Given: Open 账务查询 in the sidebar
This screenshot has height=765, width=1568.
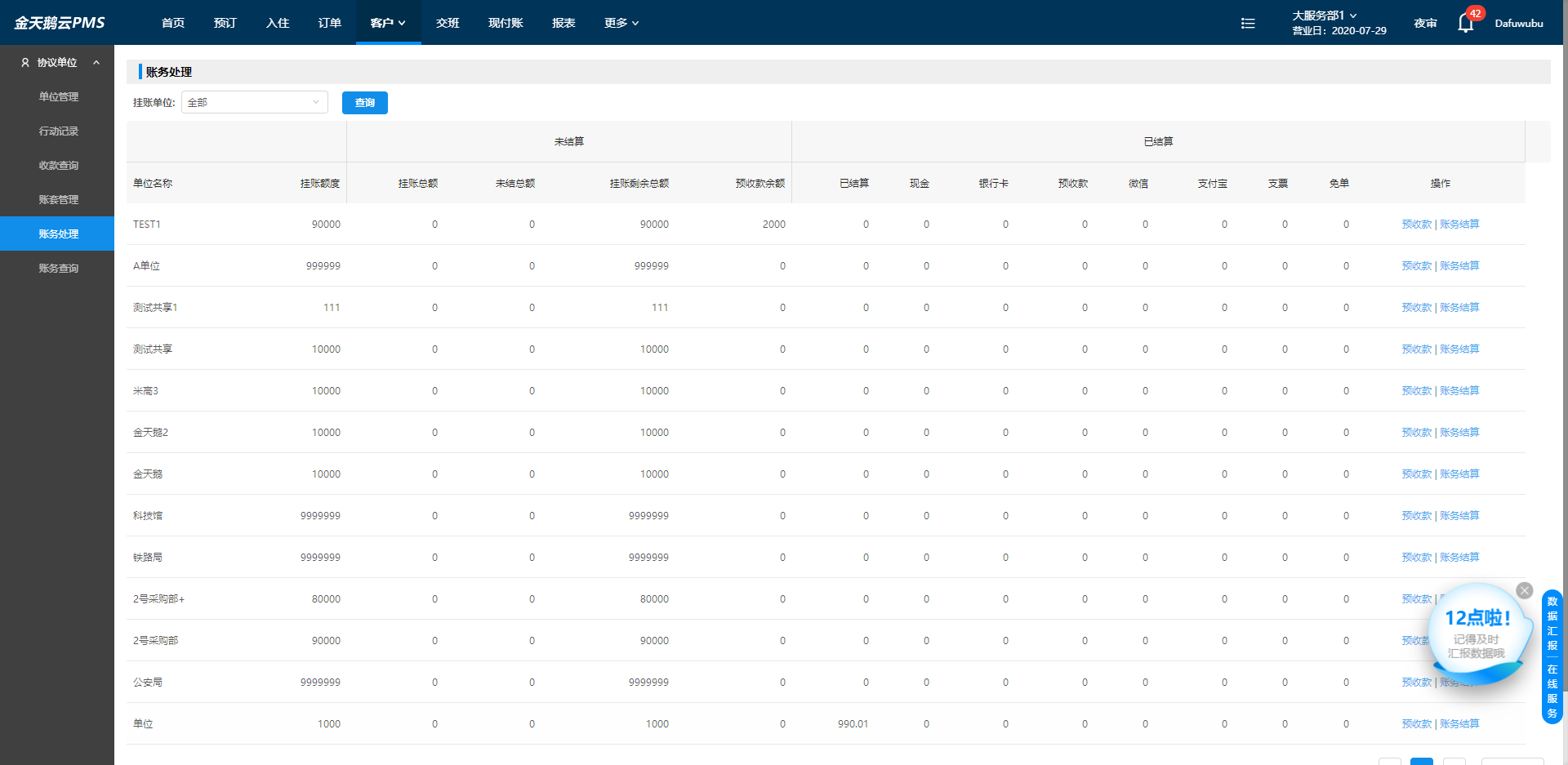Looking at the screenshot, I should point(57,268).
